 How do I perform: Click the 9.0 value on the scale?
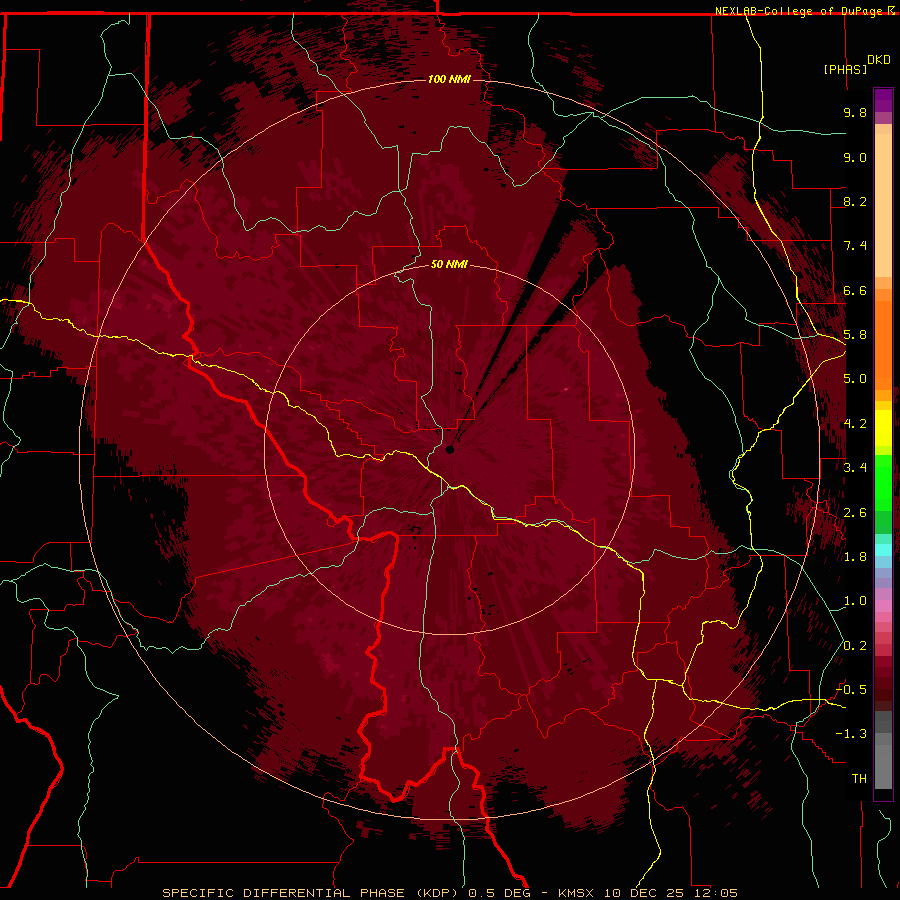click(855, 157)
